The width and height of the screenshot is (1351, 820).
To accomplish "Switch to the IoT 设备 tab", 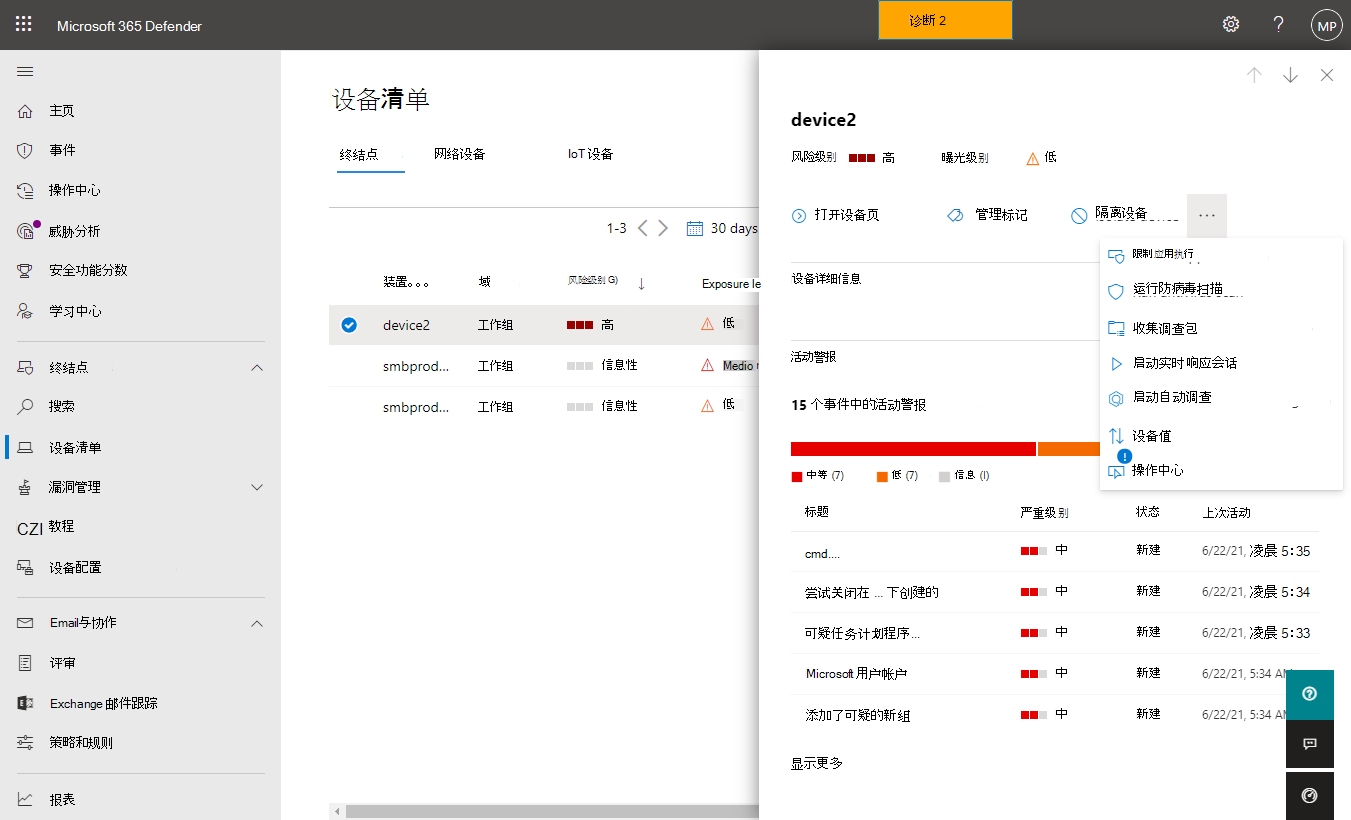I will (x=590, y=154).
